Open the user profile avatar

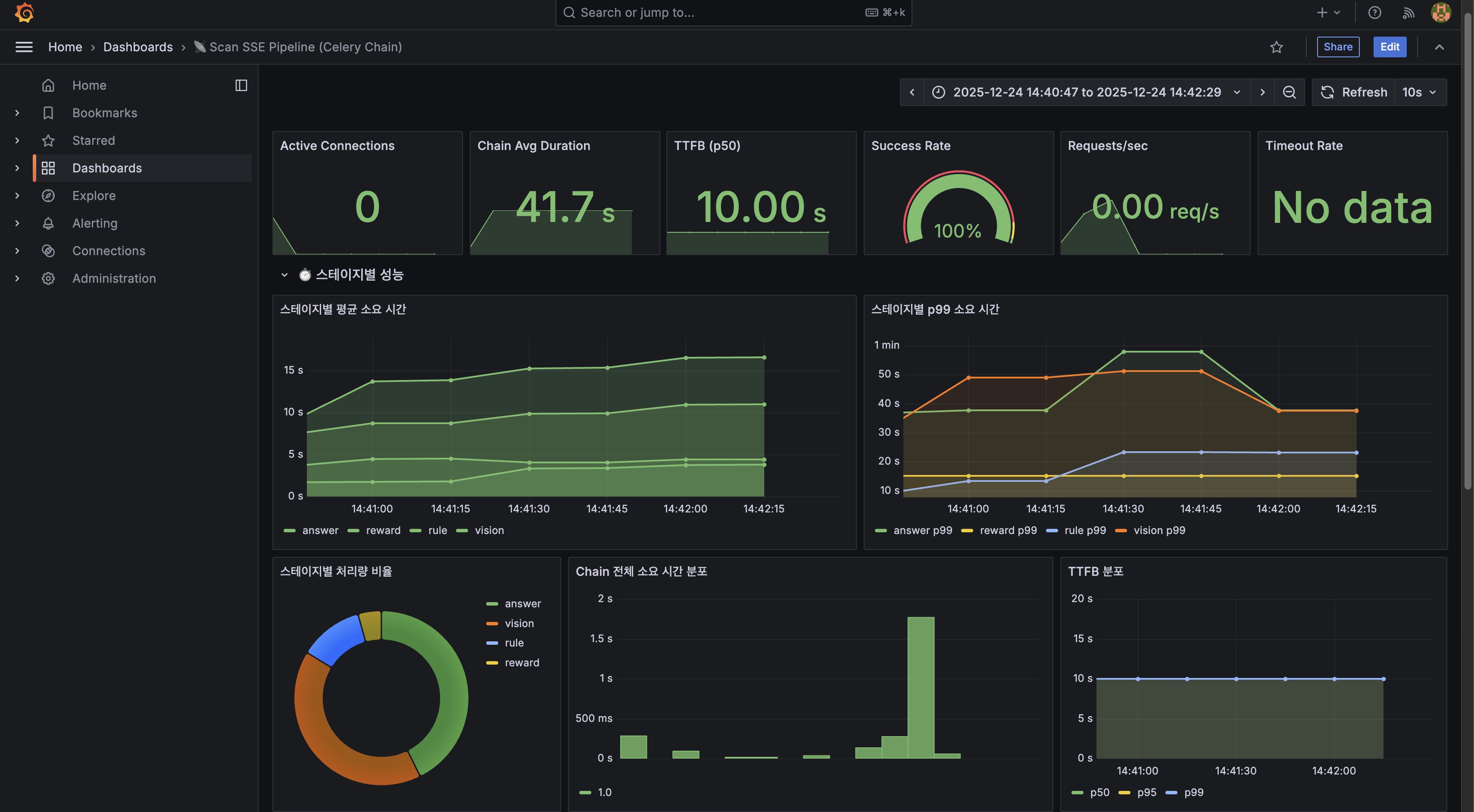coord(1440,12)
